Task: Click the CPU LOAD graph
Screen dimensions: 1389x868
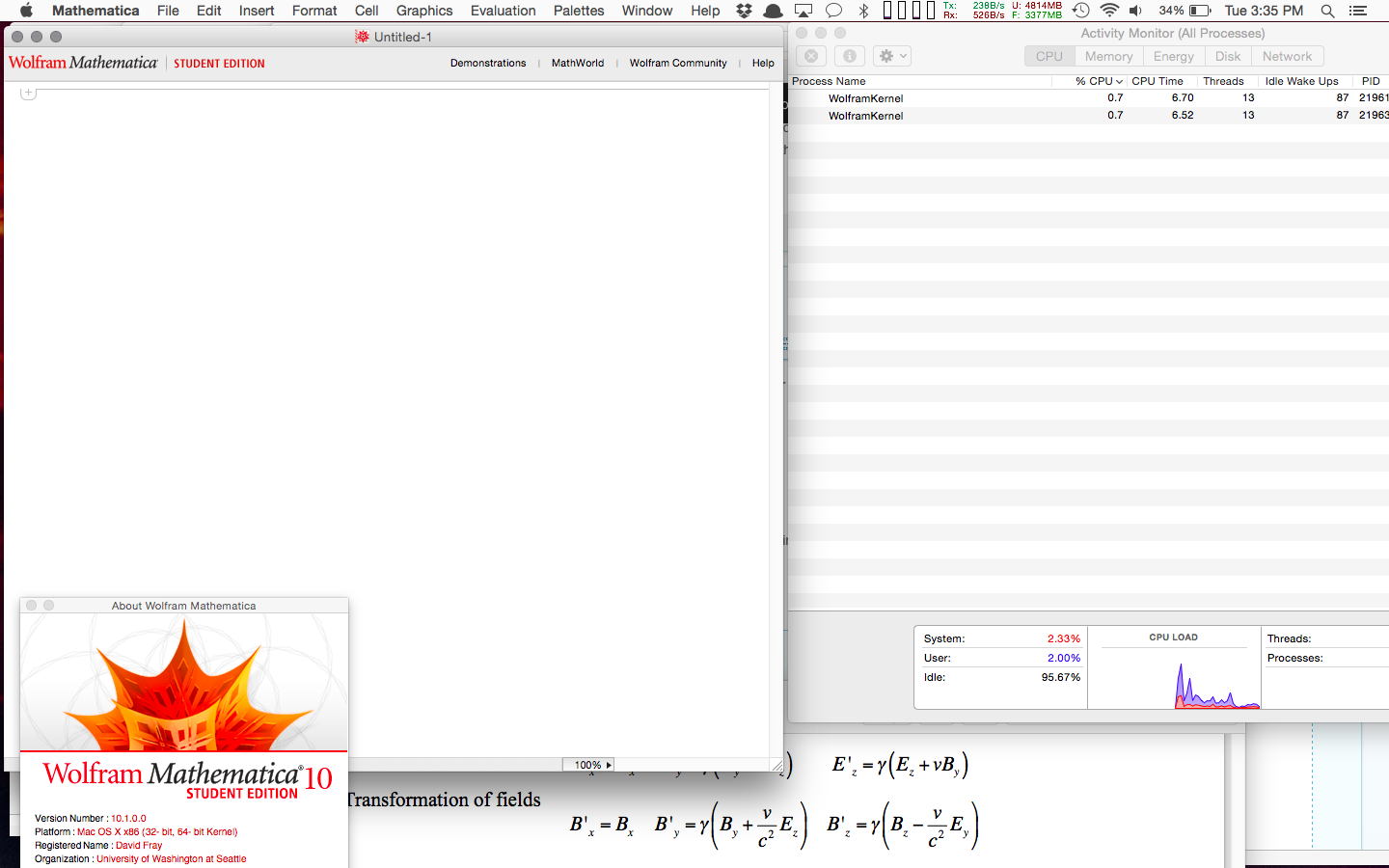Action: pos(1174,676)
